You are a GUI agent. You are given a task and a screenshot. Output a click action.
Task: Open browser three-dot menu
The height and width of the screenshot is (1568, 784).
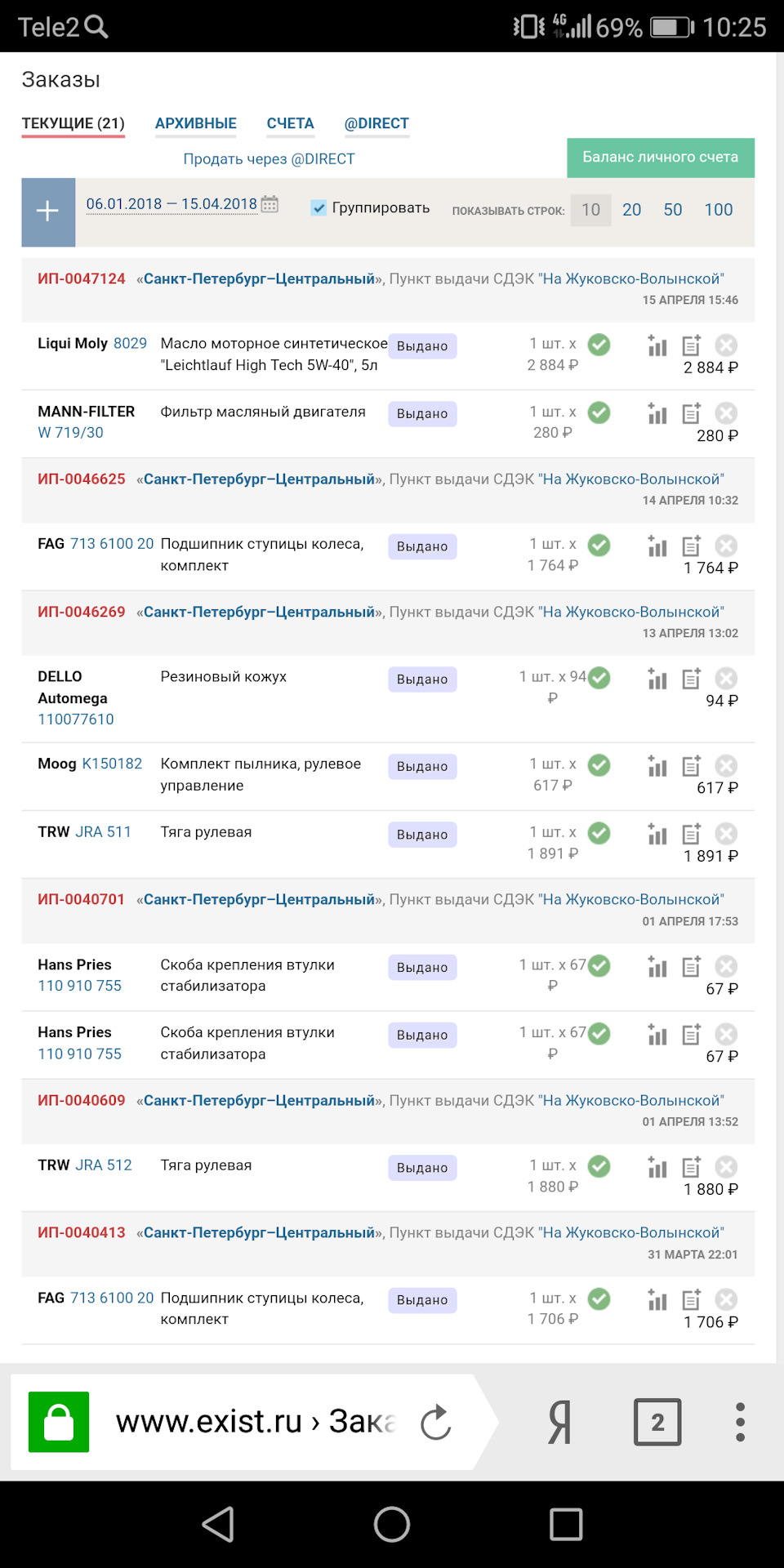740,1422
